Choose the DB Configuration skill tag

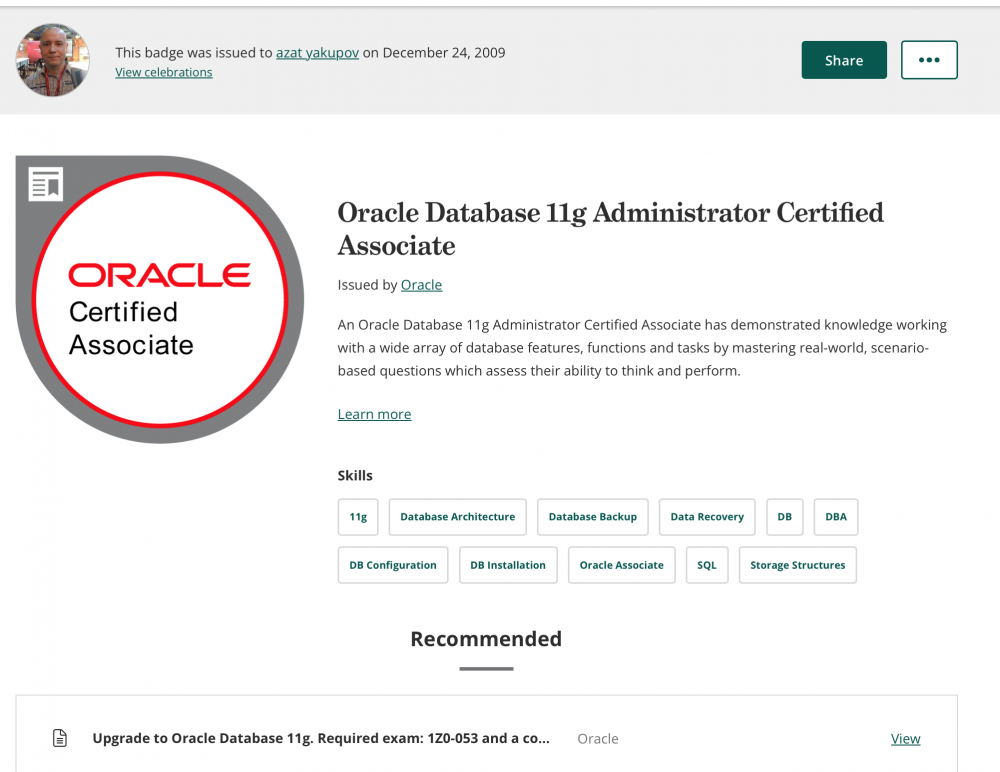point(392,565)
